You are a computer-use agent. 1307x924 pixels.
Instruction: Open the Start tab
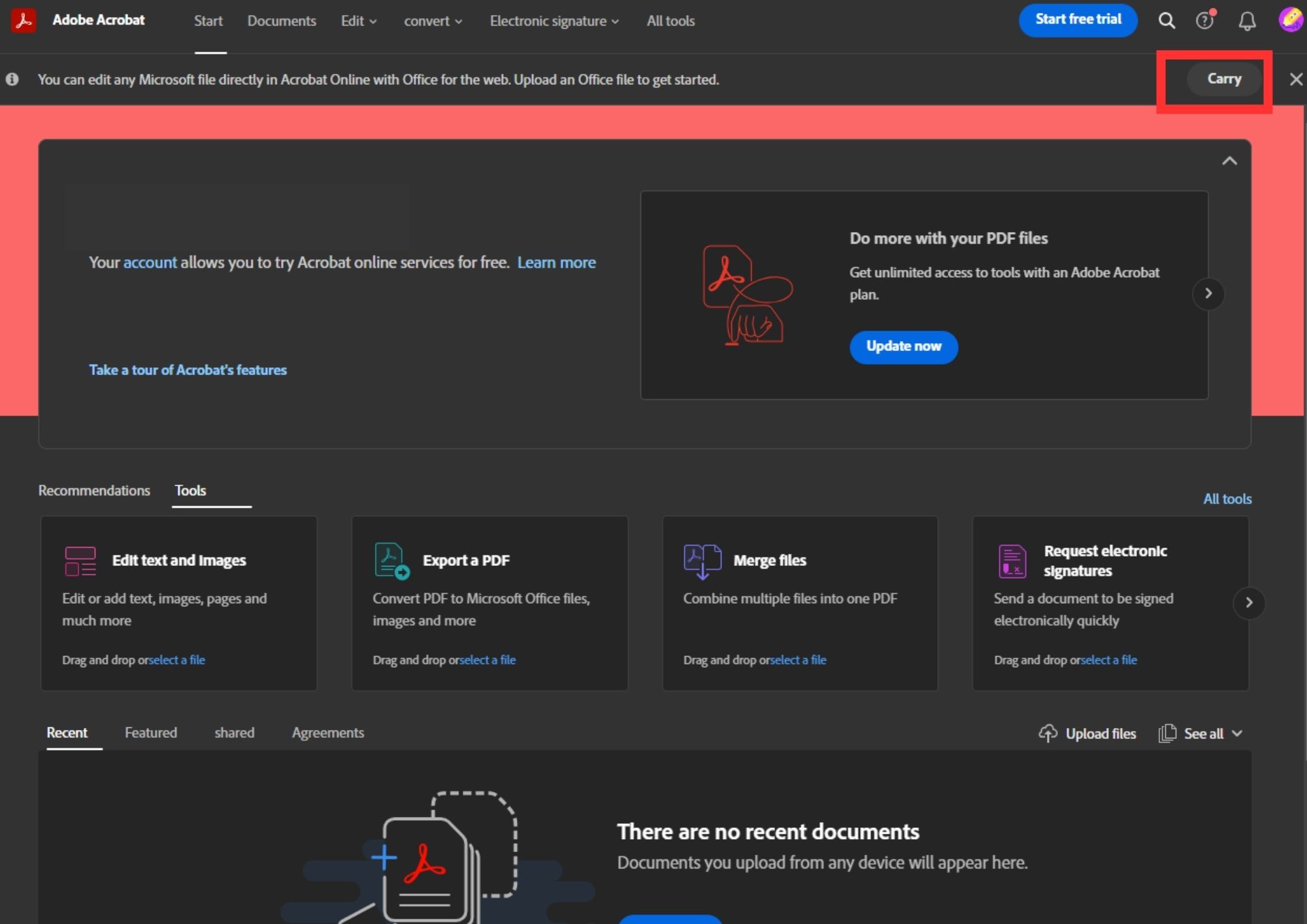(208, 21)
